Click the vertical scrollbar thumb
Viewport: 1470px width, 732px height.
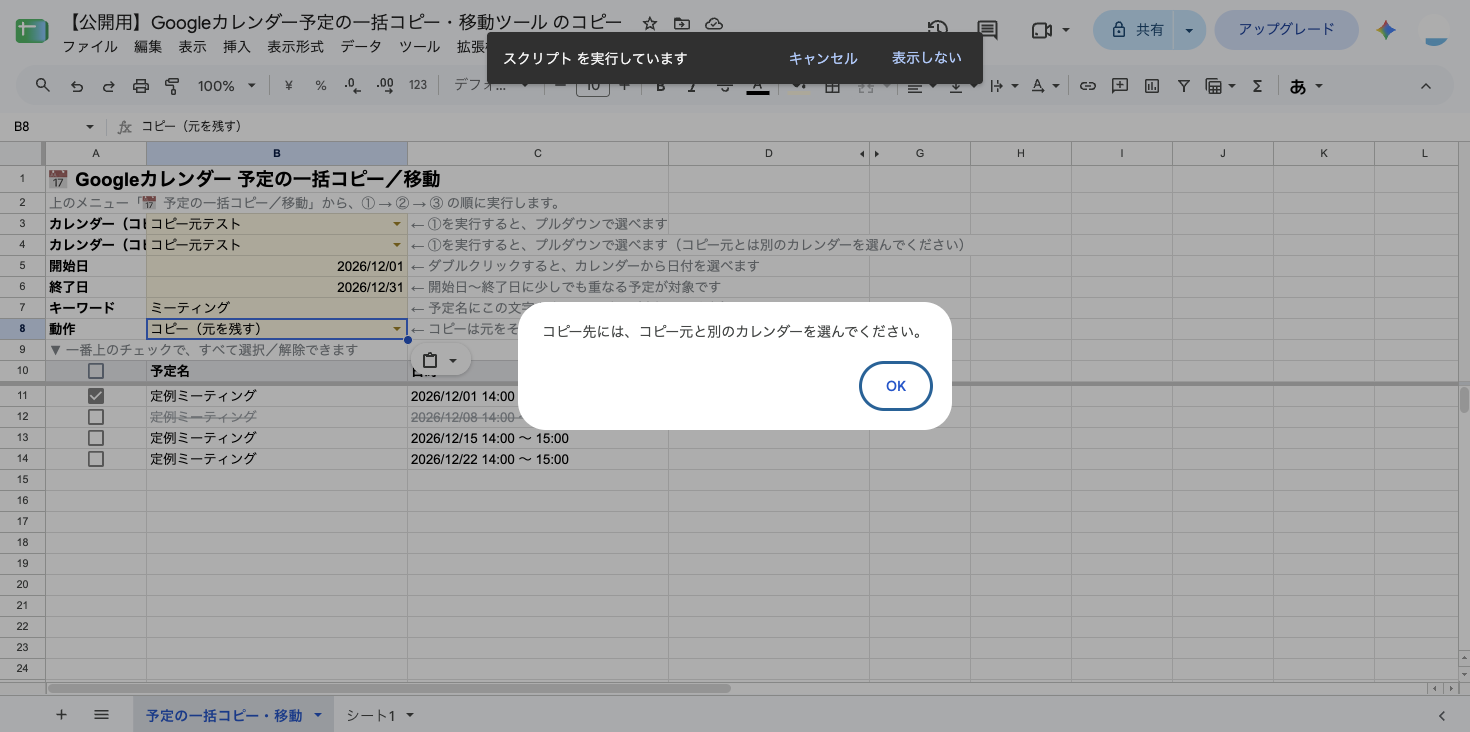[1464, 399]
